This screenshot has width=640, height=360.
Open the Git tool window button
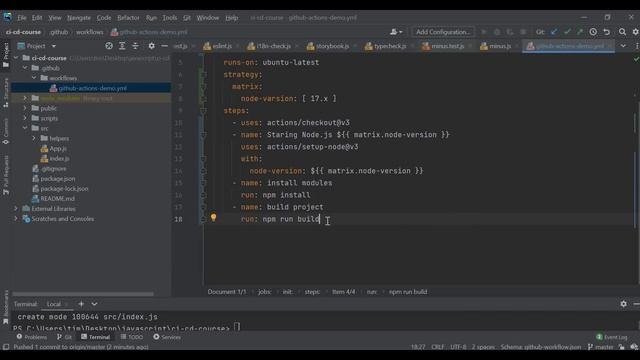64,337
